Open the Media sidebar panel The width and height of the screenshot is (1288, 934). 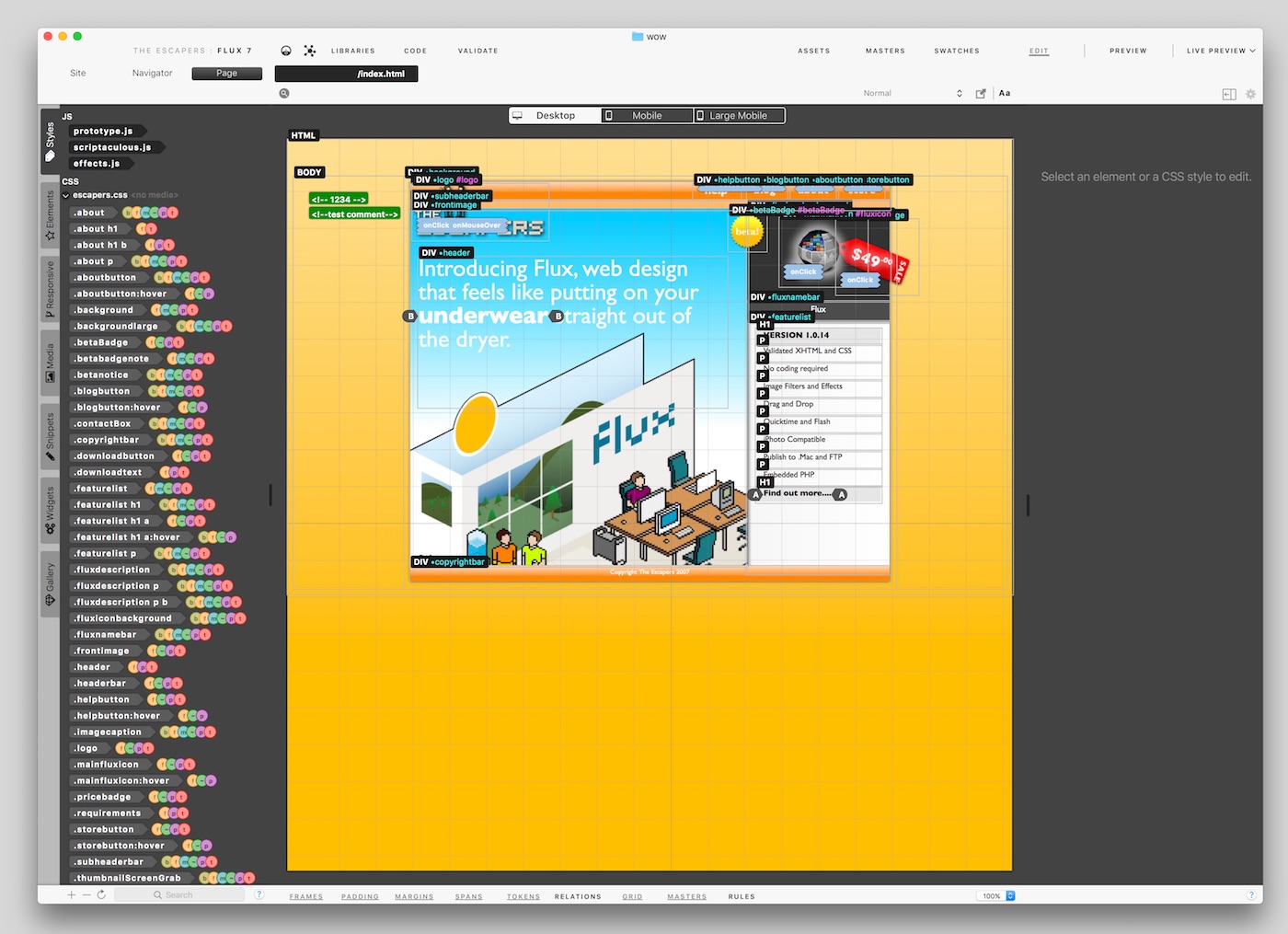[x=50, y=363]
